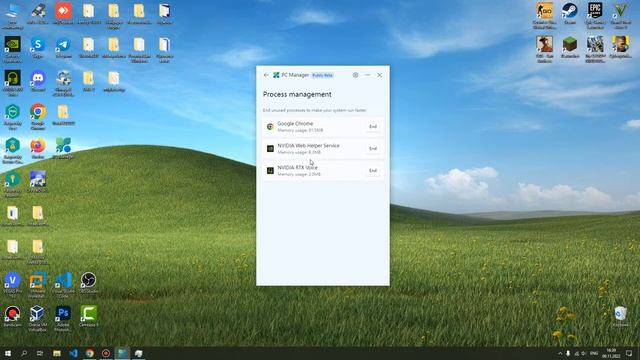Select PC Manager desktop shortcut
640x360 pixels.
point(63,149)
